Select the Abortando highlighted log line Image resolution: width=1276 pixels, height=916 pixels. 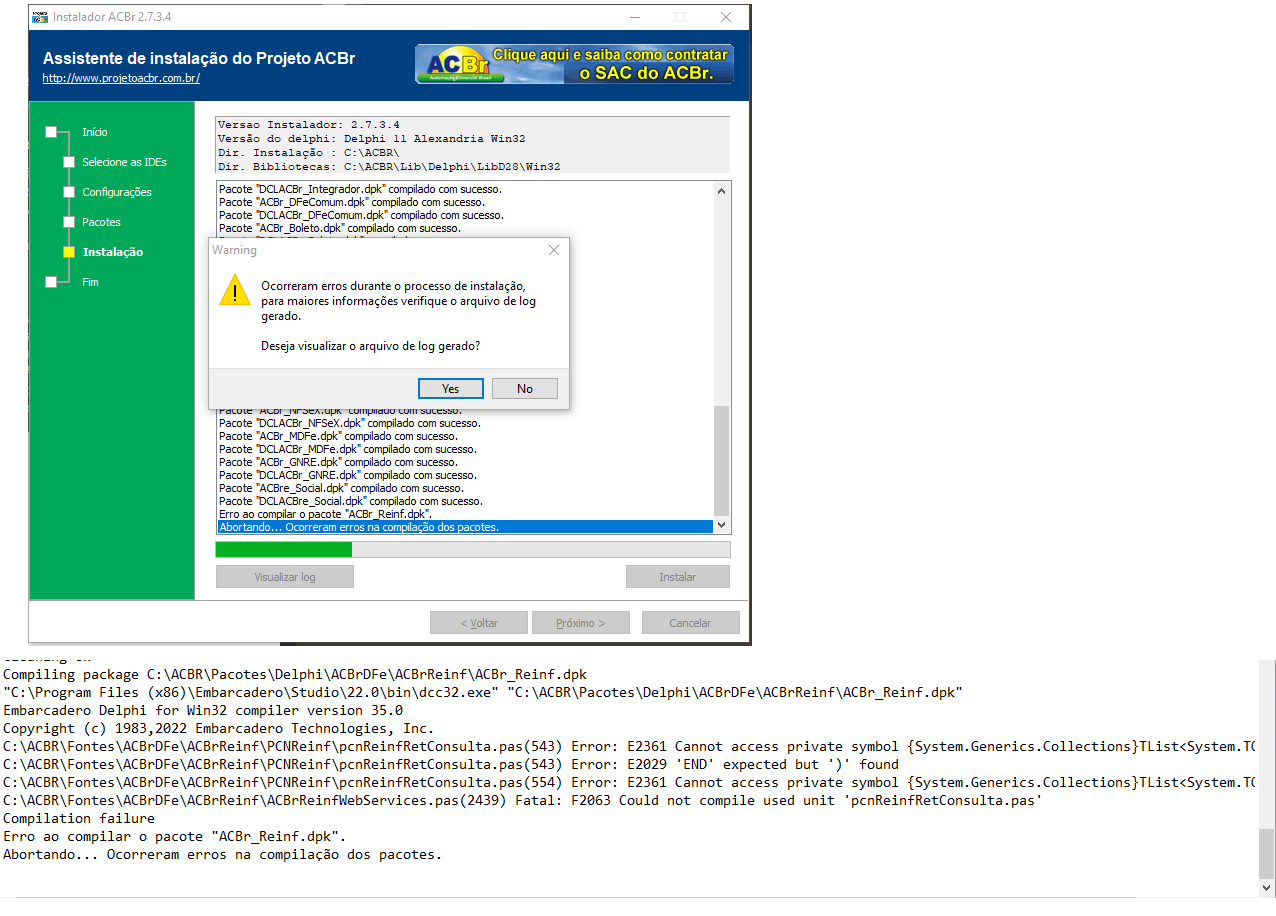pyautogui.click(x=465, y=527)
